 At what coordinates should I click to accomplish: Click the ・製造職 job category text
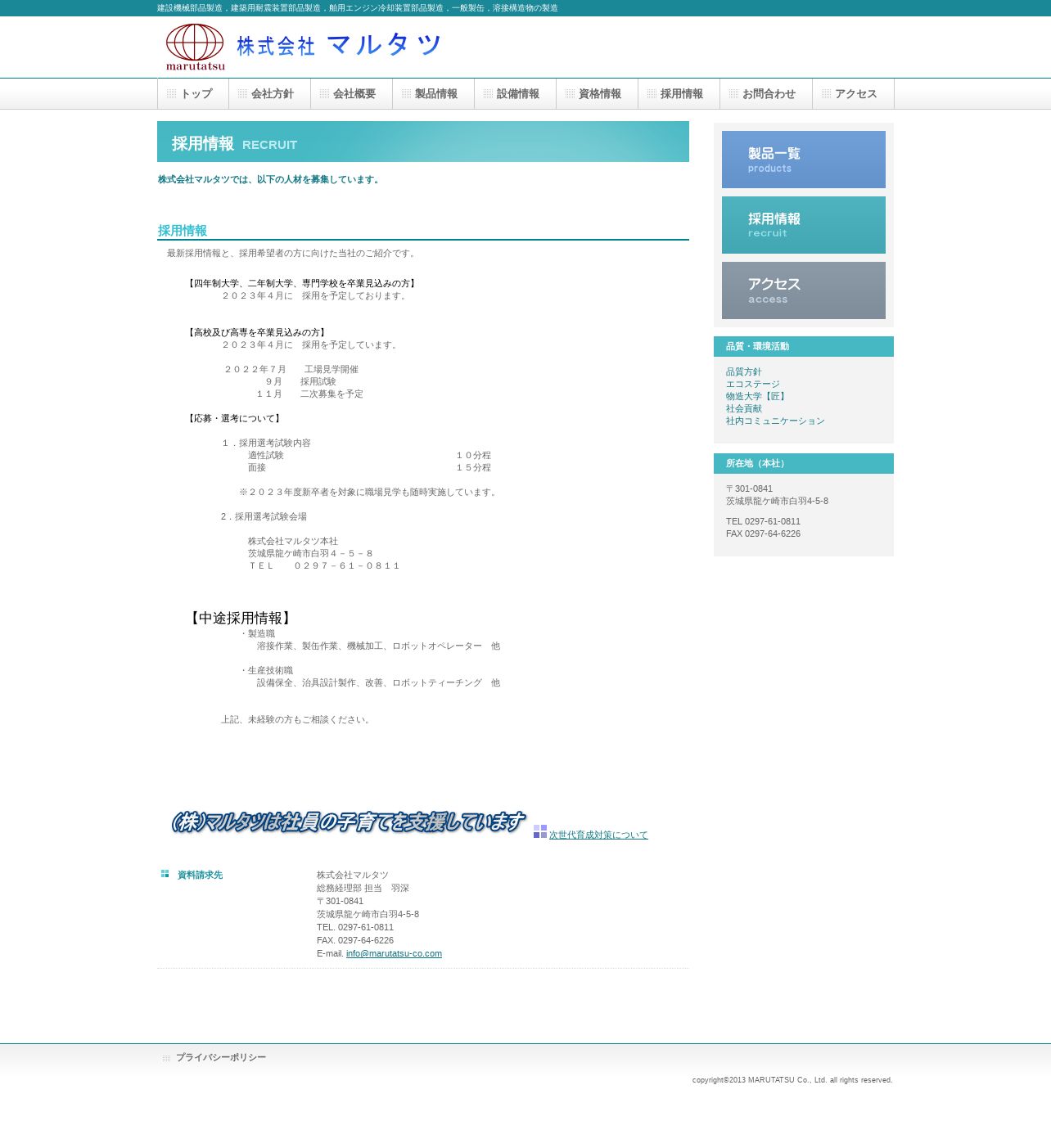pyautogui.click(x=257, y=633)
